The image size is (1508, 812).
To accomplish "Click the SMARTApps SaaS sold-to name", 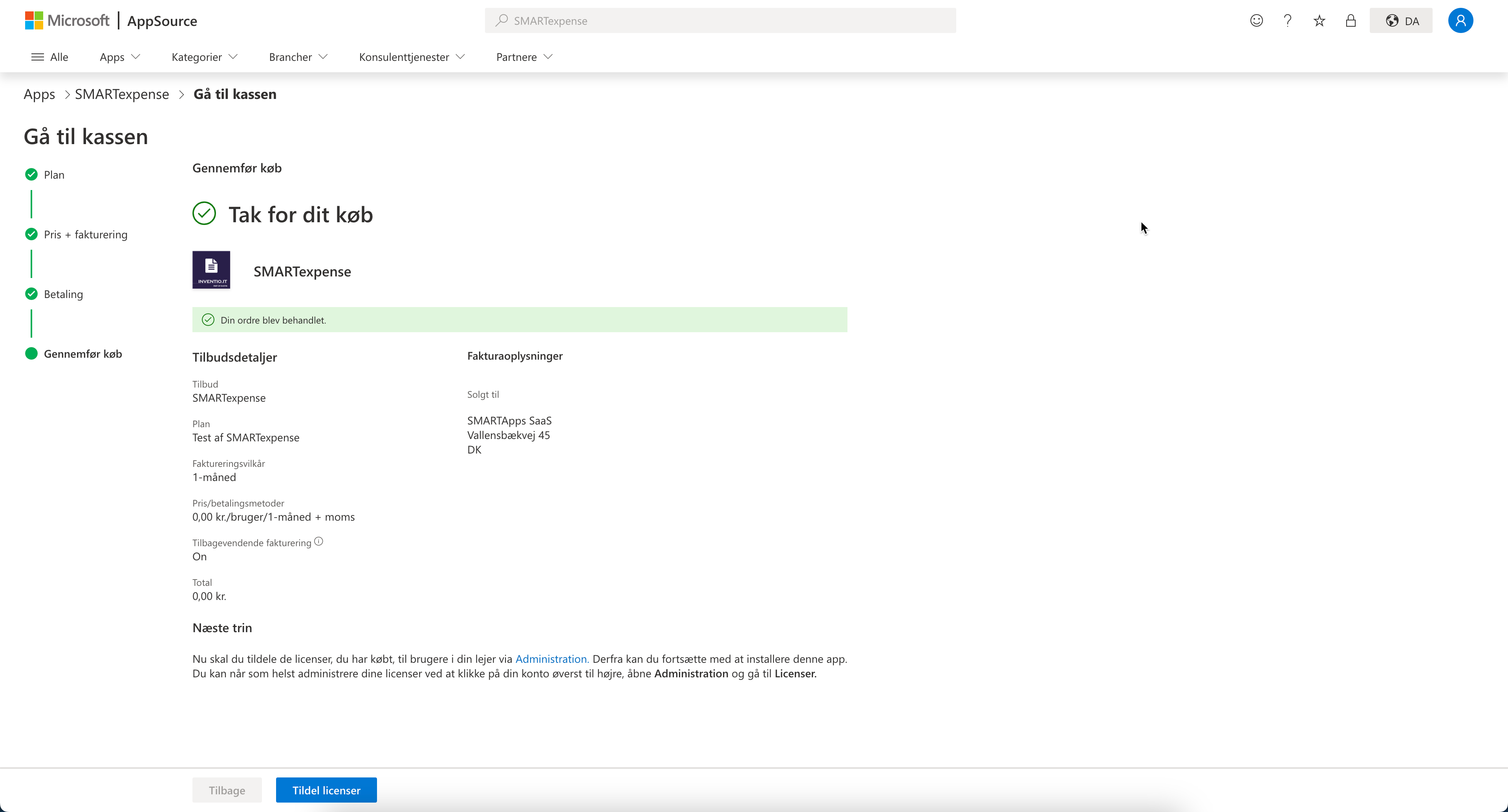I will point(509,421).
